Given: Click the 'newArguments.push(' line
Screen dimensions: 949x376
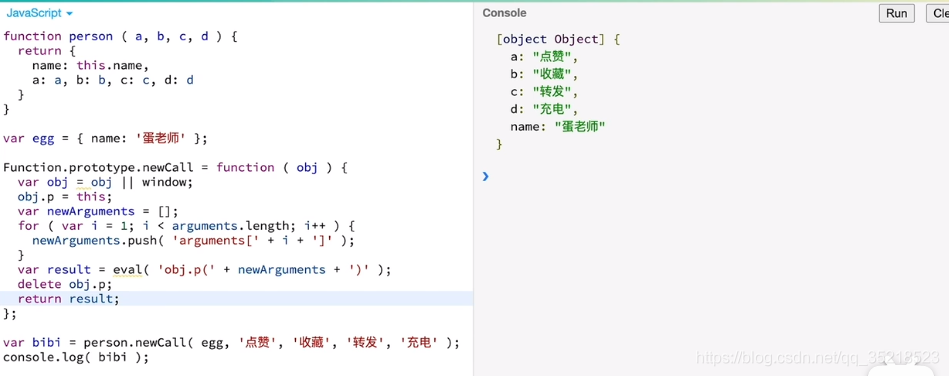Looking at the screenshot, I should (193, 240).
